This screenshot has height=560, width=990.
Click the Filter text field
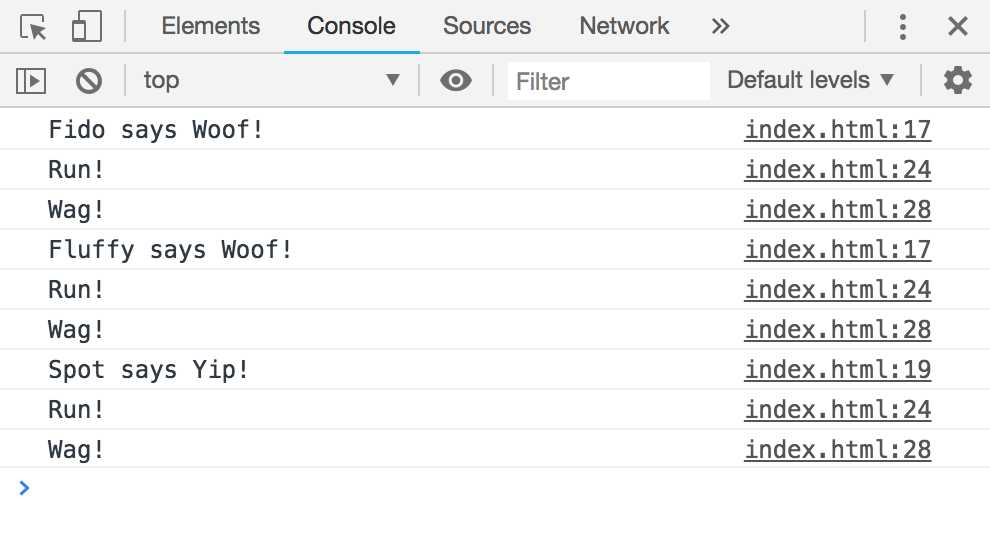(x=608, y=80)
